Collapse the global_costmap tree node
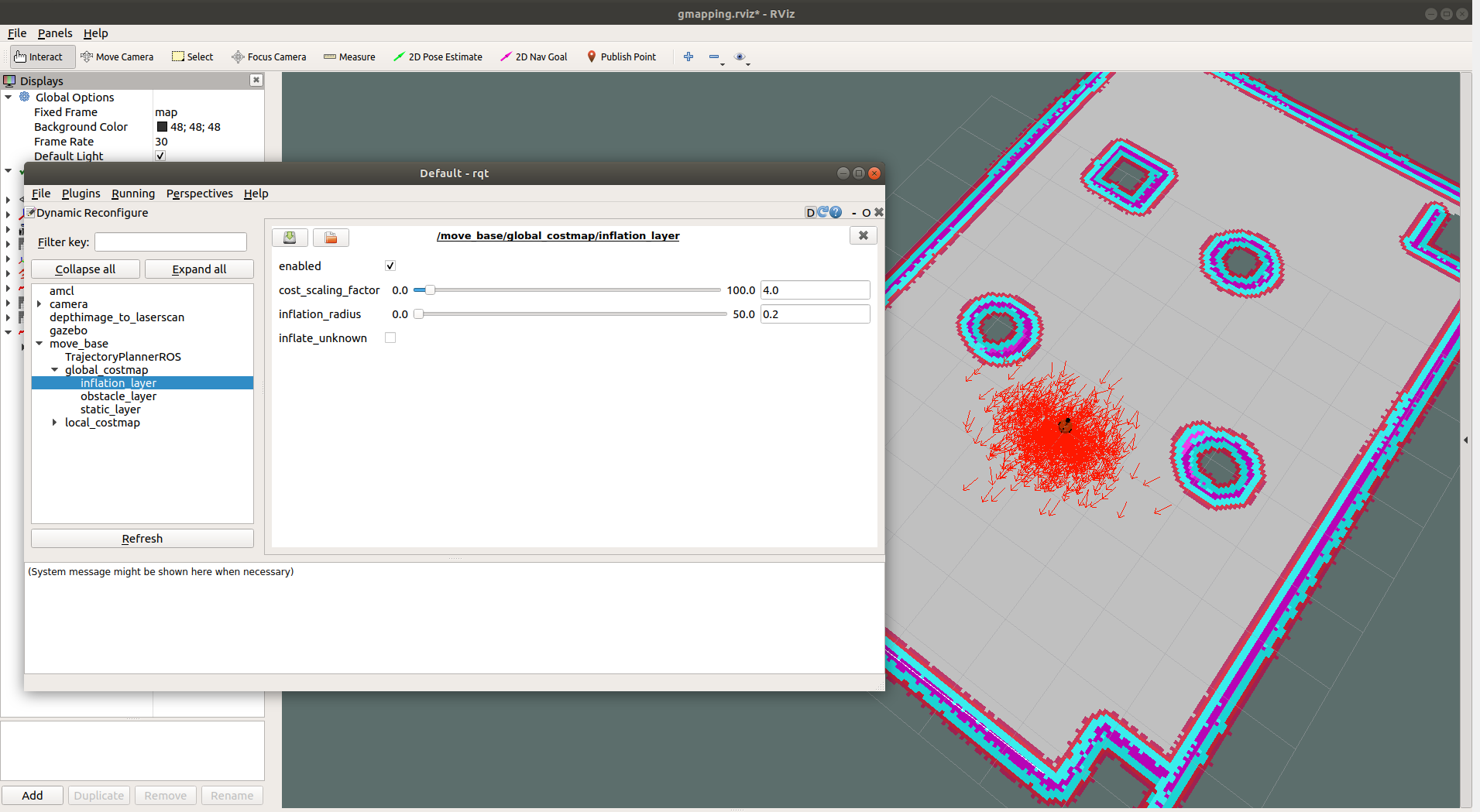Image resolution: width=1480 pixels, height=812 pixels. tap(55, 370)
